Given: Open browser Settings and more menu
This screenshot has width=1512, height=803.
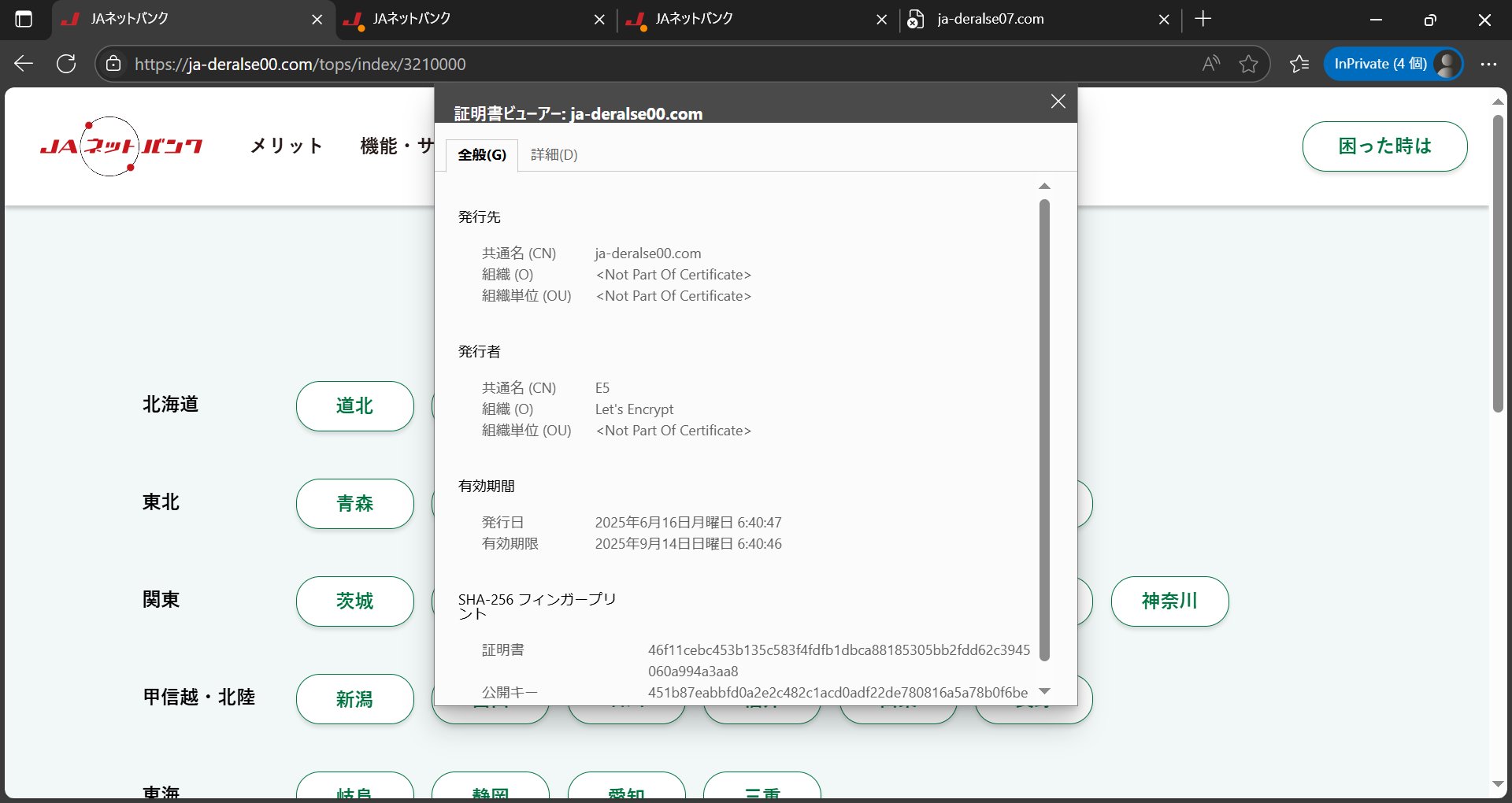Looking at the screenshot, I should 1488,64.
